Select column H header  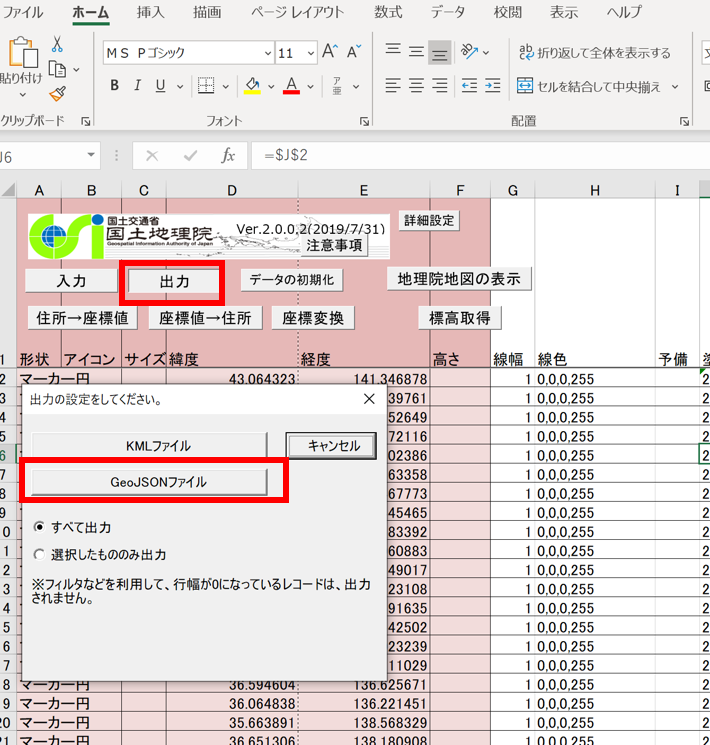pyautogui.click(x=595, y=191)
